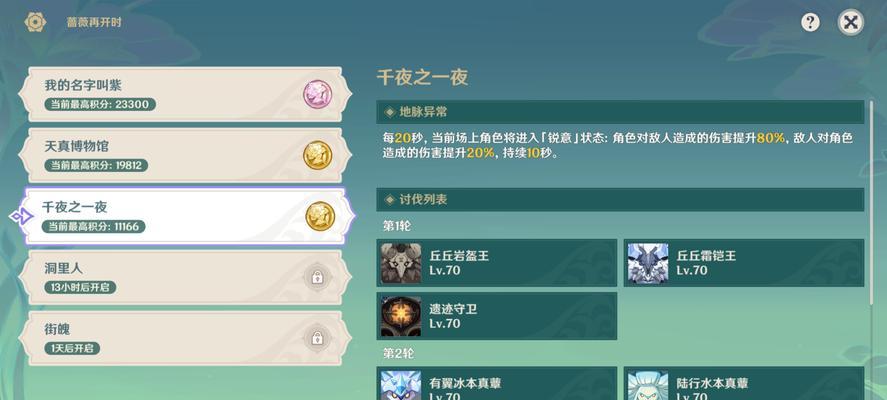887x400 pixels.
Task: Select the 天真博物馆 challenge stage
Action: click(x=185, y=155)
